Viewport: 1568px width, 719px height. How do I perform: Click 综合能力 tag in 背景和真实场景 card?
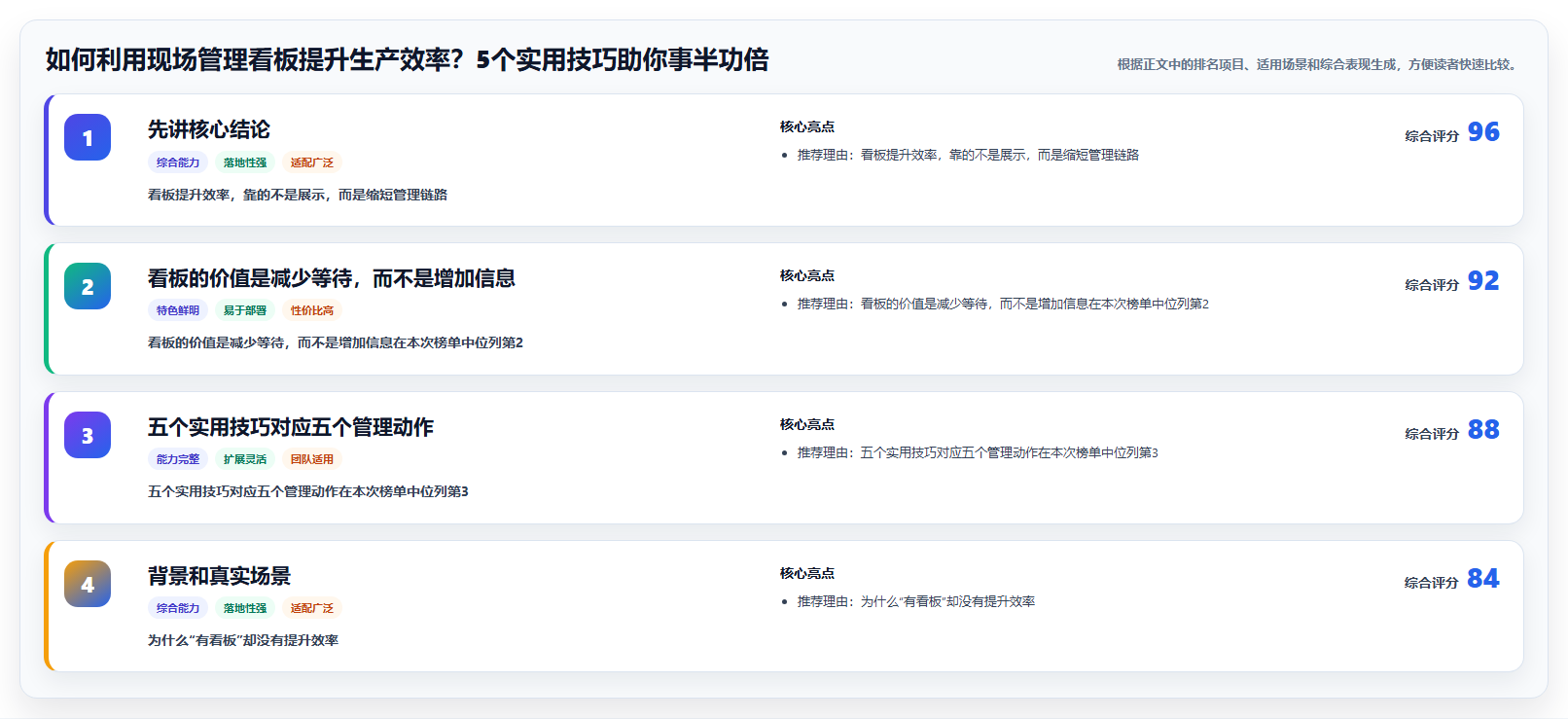[x=178, y=608]
